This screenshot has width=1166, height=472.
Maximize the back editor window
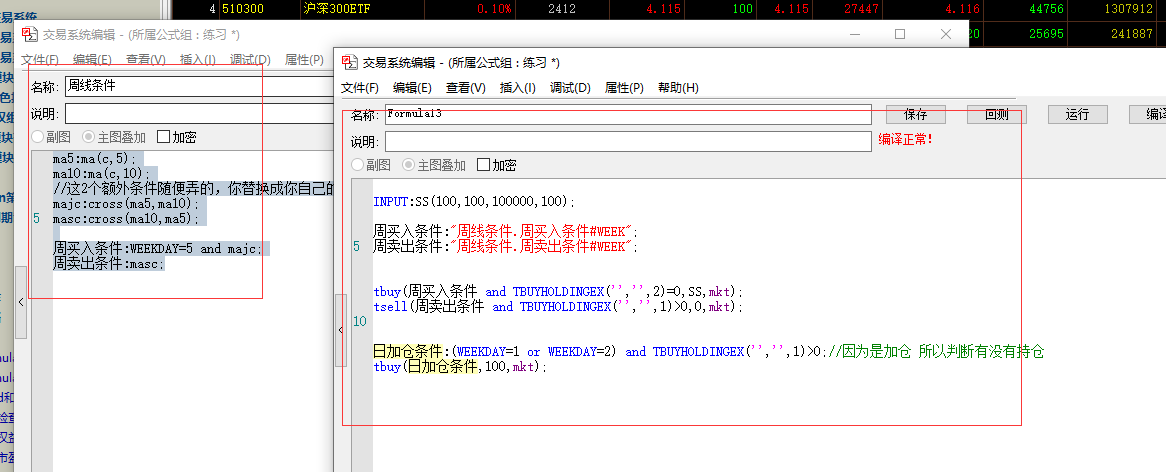900,33
